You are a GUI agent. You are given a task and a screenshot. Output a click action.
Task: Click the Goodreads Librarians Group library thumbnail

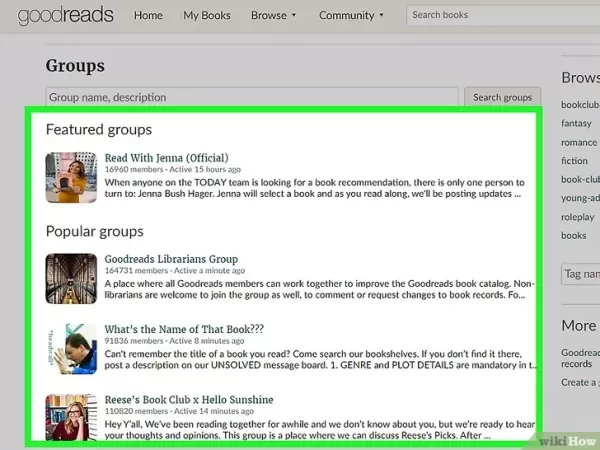(x=71, y=279)
